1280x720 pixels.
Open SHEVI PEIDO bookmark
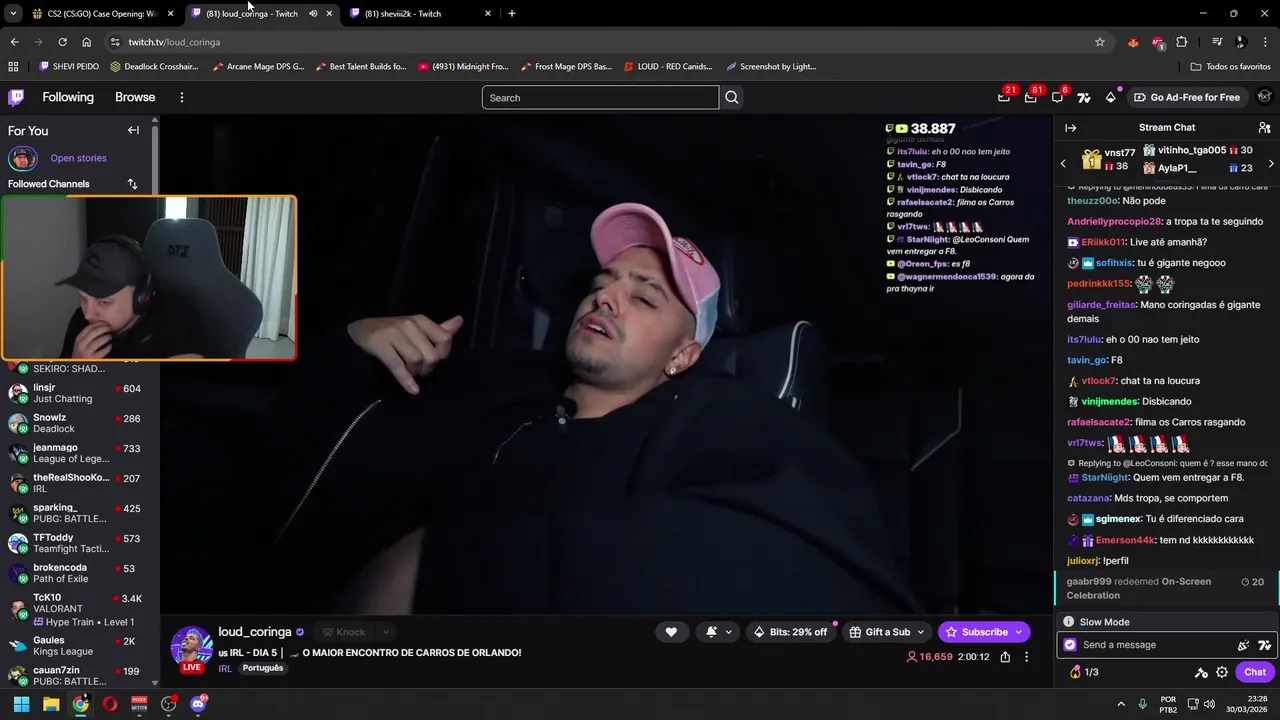tap(69, 66)
